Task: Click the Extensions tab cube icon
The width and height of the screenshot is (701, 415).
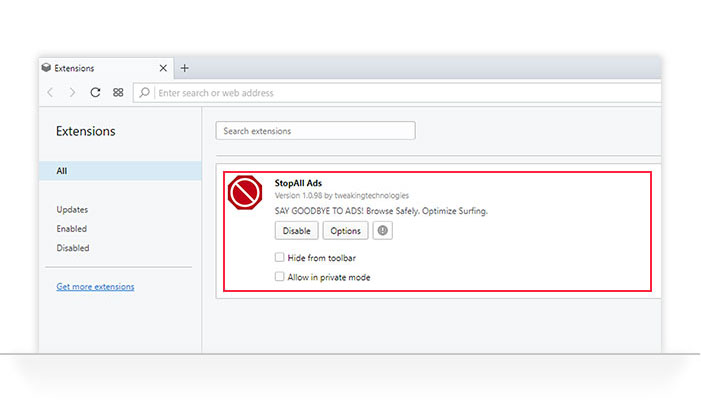Action: tap(46, 68)
